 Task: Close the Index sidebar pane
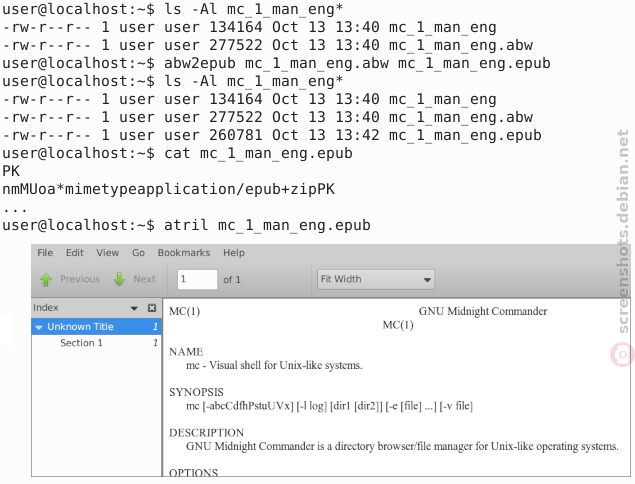click(152, 308)
